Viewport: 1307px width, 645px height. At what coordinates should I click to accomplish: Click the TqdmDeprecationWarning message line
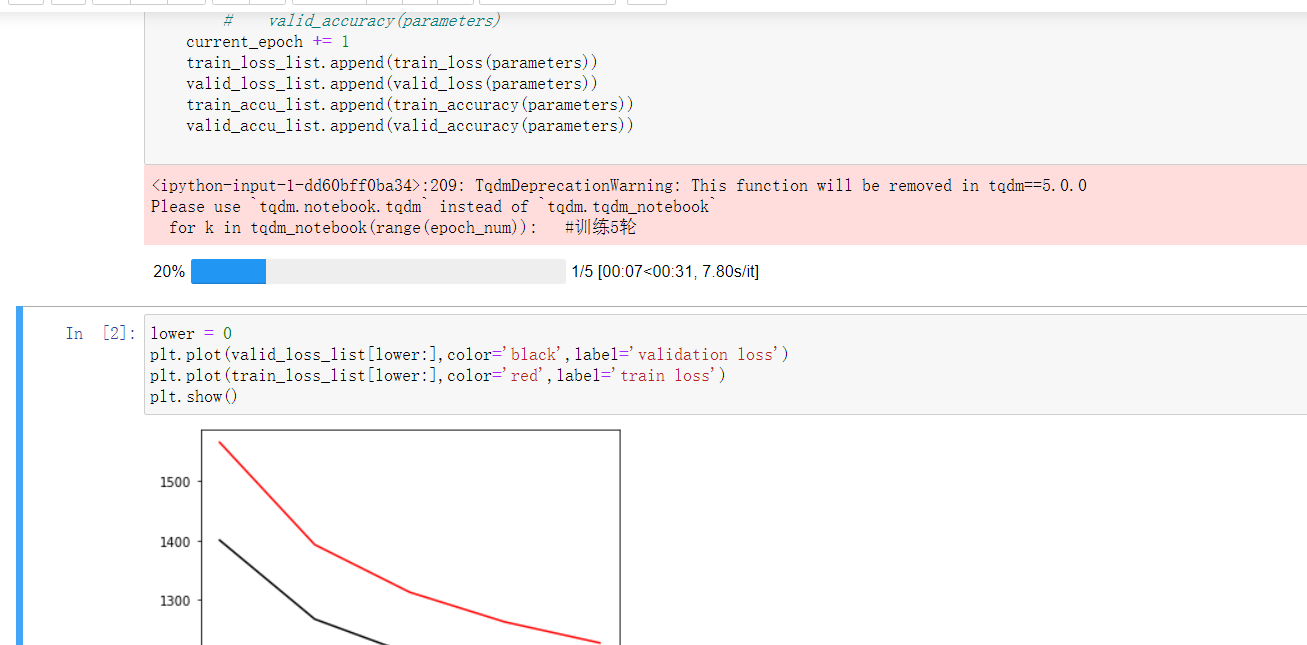[619, 186]
